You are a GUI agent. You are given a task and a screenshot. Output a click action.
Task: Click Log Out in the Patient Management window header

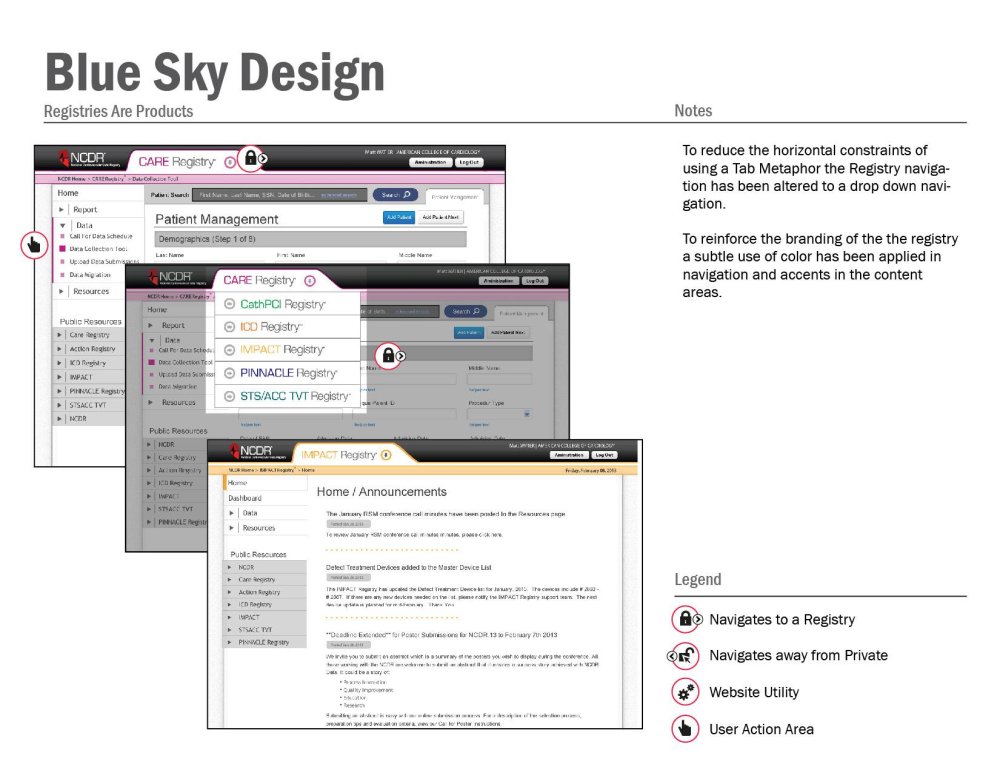coord(469,163)
